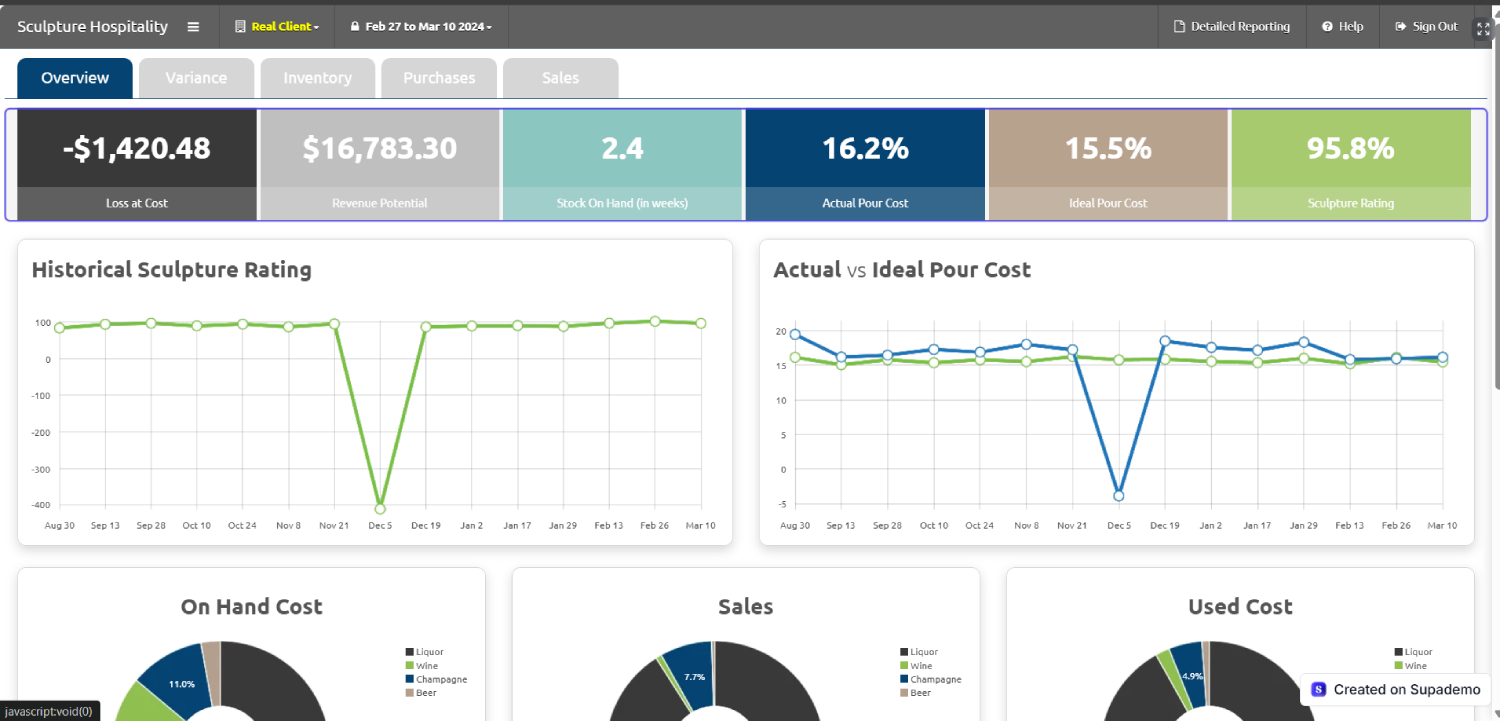Click the lock icon beside date range
The height and width of the screenshot is (721, 1500).
[354, 27]
